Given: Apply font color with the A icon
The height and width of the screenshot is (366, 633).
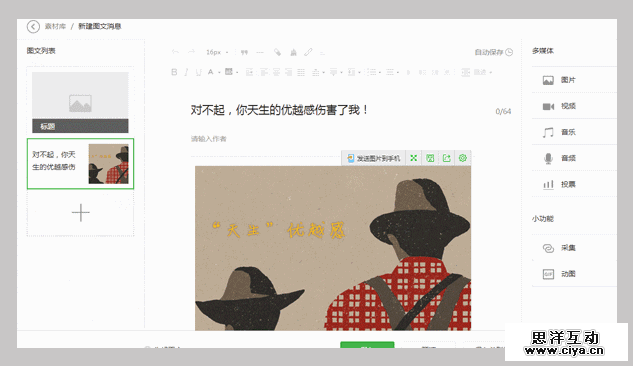Looking at the screenshot, I should pos(211,72).
